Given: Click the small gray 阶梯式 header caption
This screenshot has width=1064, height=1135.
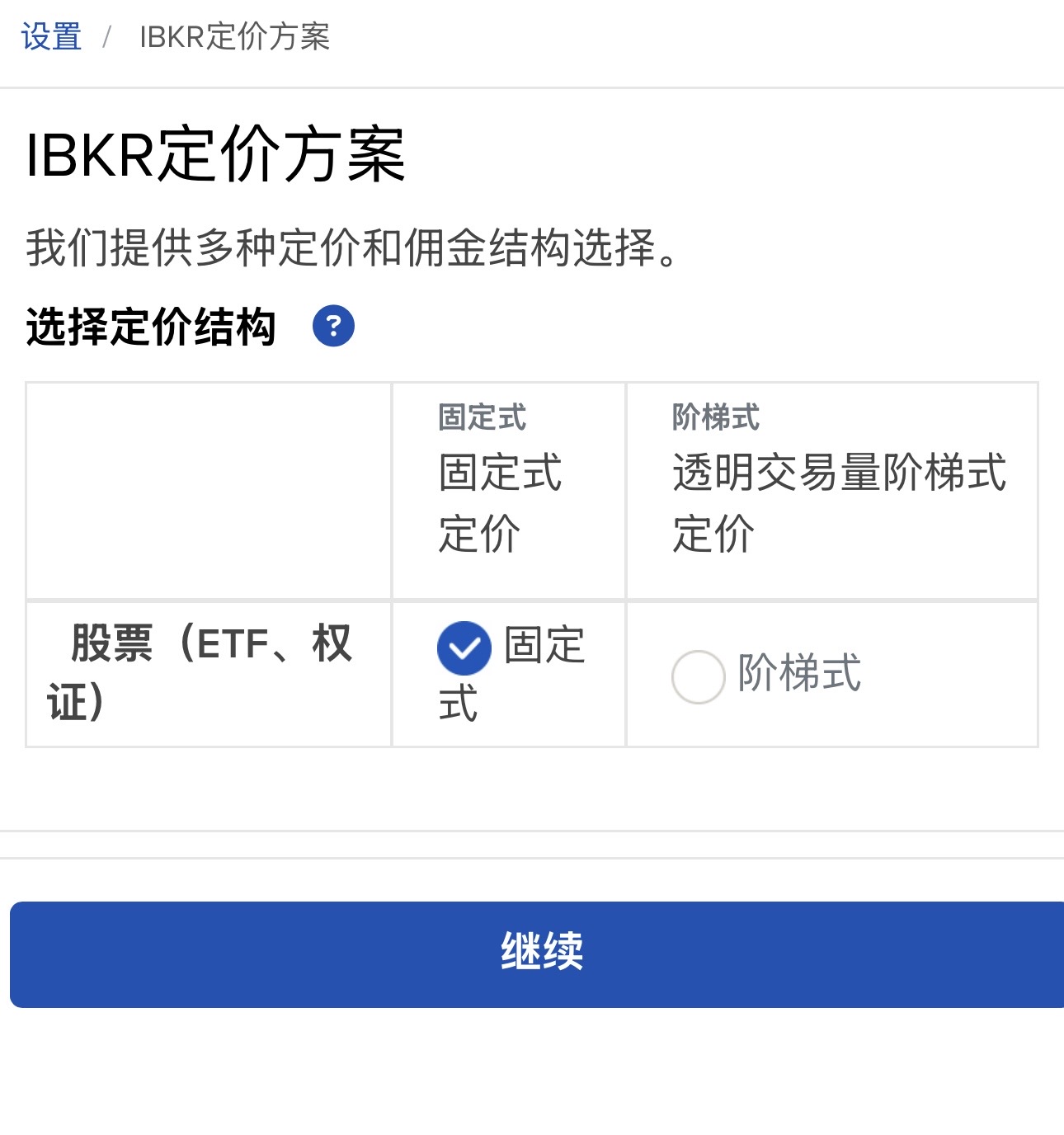Looking at the screenshot, I should [x=716, y=417].
